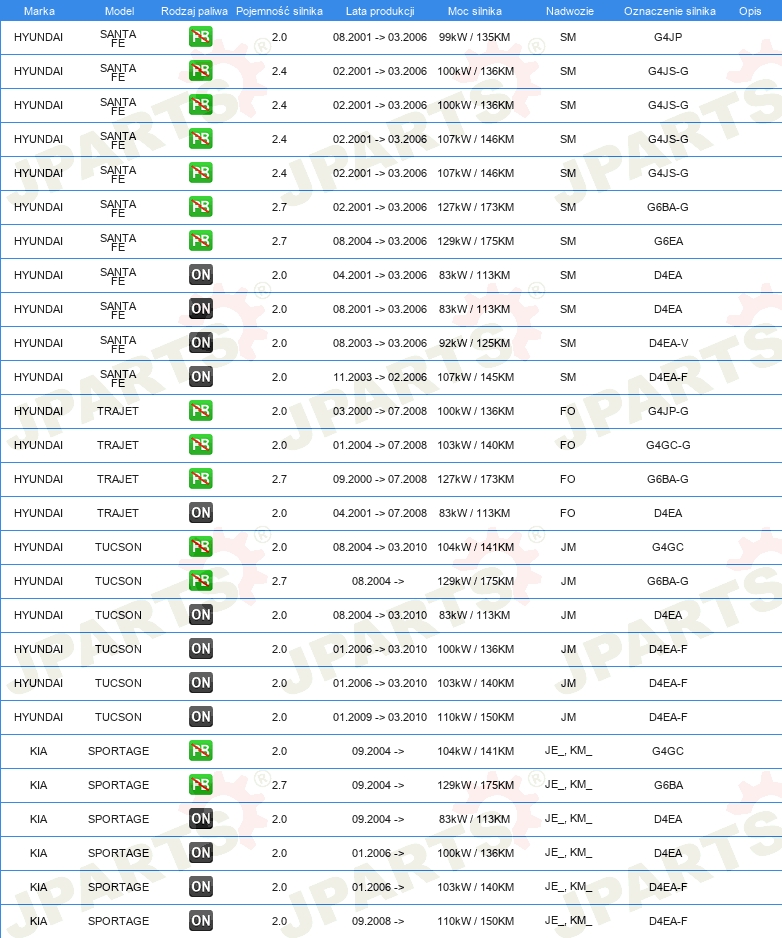Select the Rodzaj paliwa column header
Viewport: 782px width, 938px height.
pos(194,11)
